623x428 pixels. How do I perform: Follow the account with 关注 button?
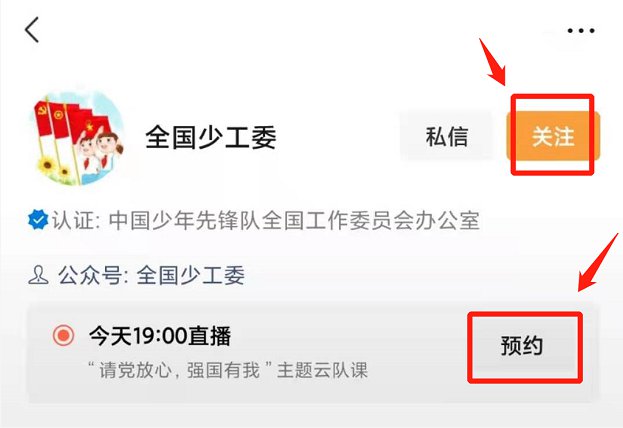click(x=553, y=136)
